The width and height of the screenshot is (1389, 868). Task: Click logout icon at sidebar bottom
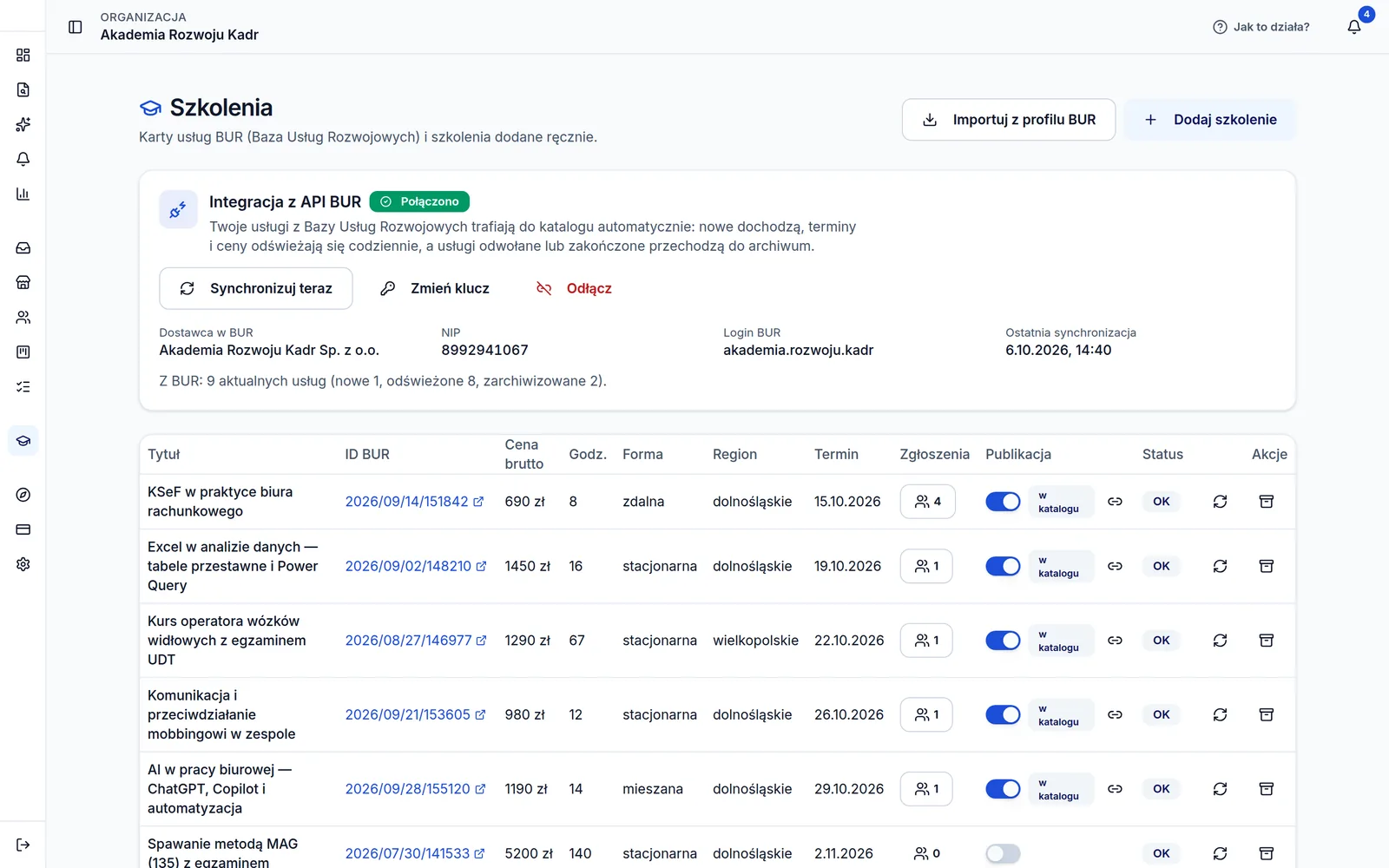point(23,845)
